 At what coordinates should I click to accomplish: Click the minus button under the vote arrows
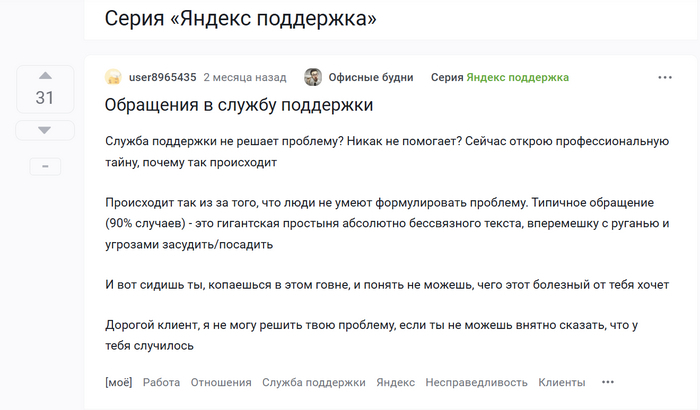click(45, 167)
